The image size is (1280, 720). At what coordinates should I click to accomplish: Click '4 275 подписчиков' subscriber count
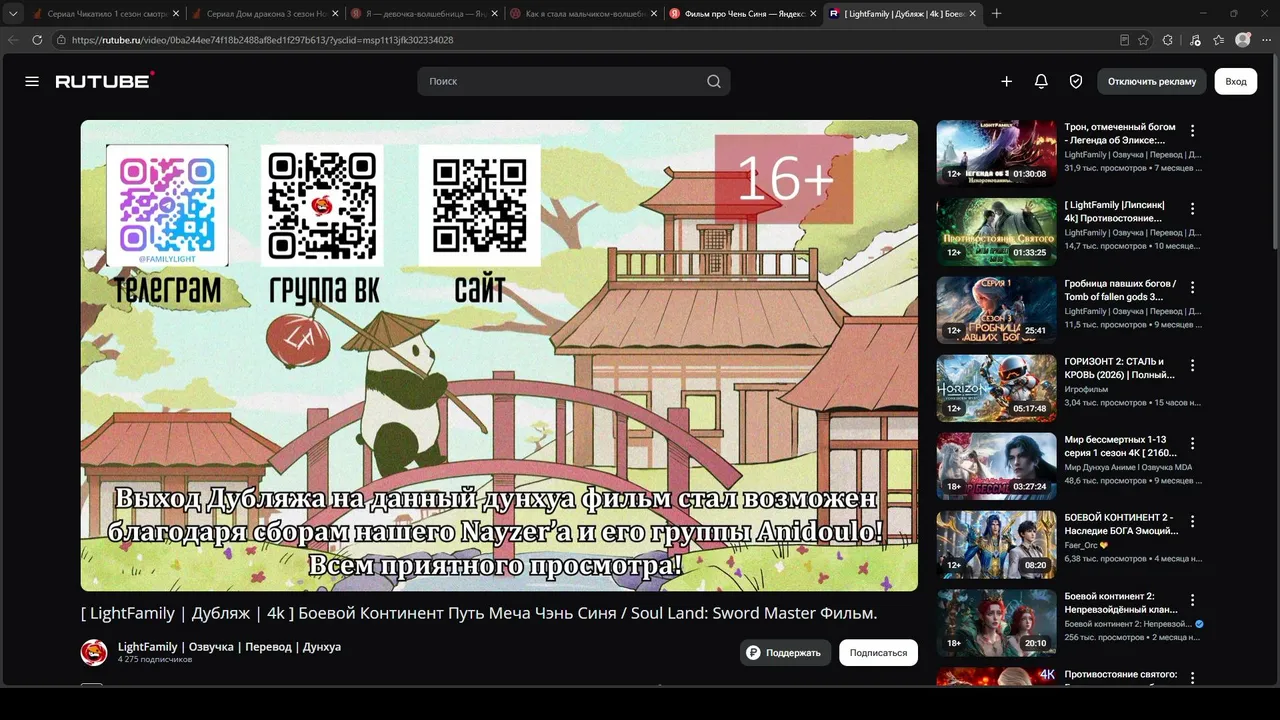[155, 660]
